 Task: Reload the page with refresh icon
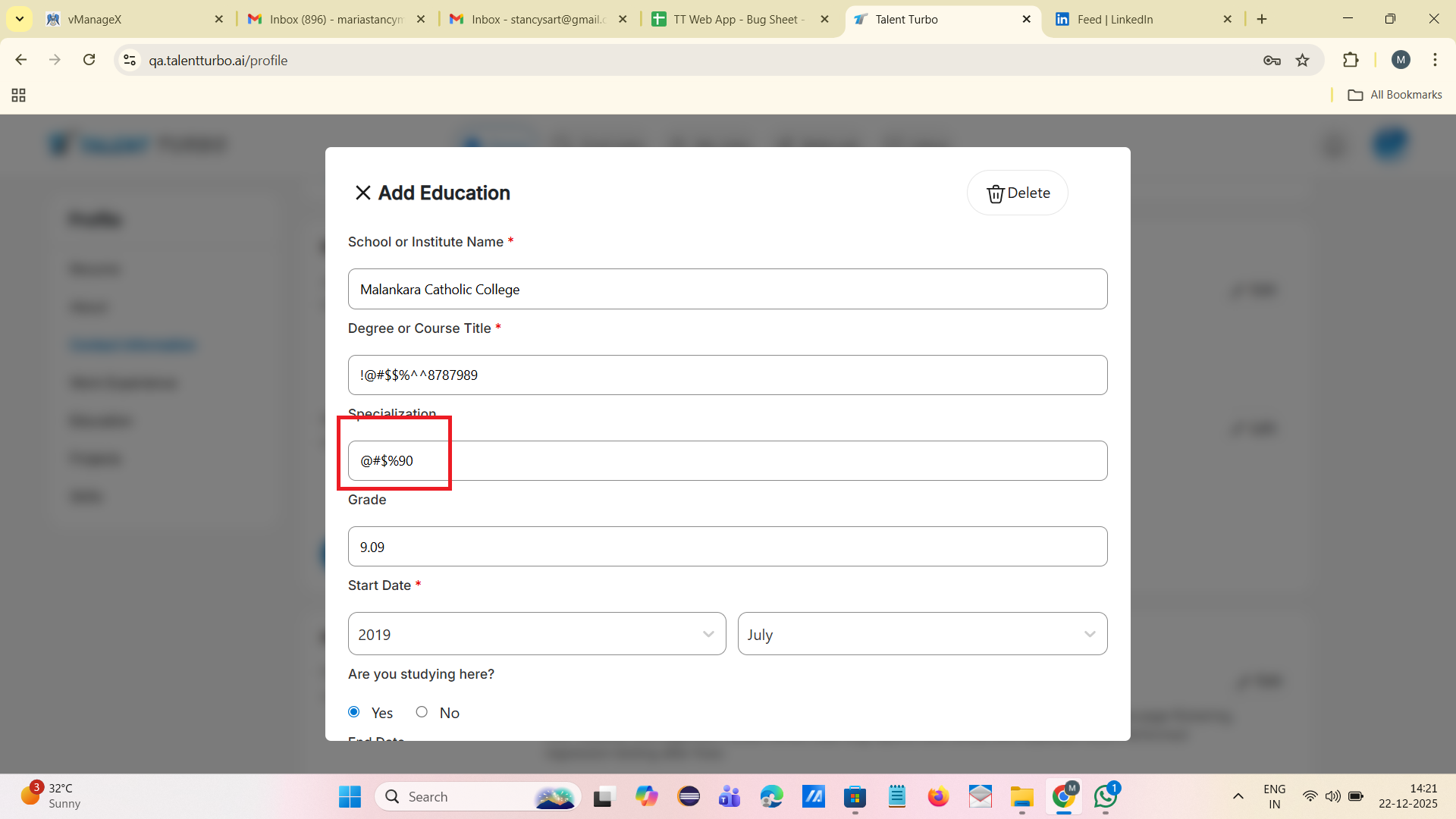[89, 60]
